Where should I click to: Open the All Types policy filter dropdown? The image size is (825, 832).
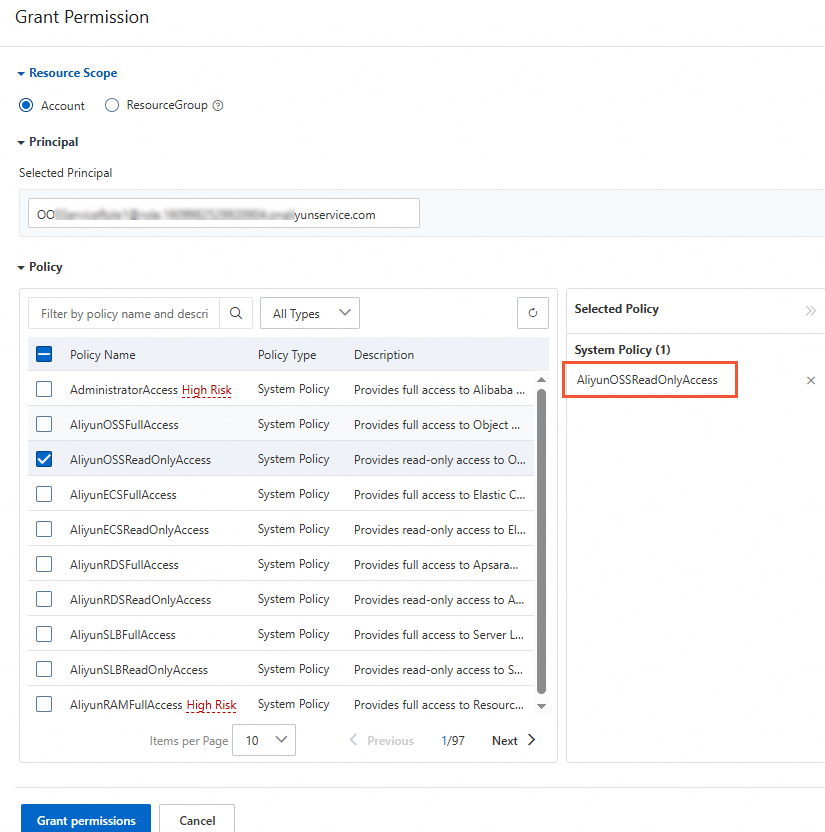[x=310, y=313]
